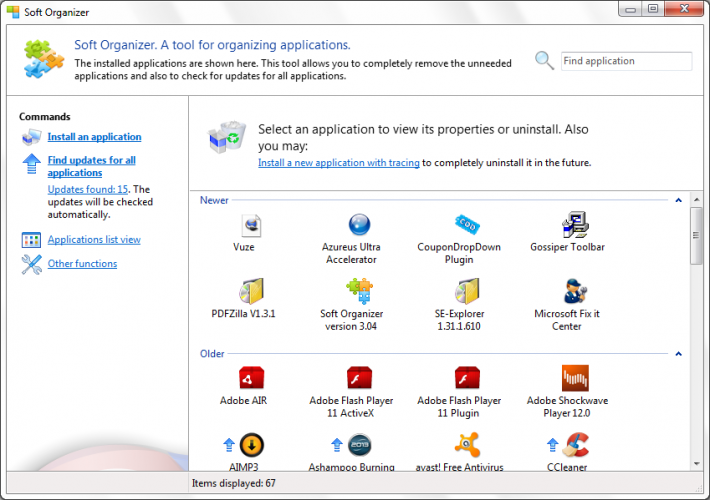The image size is (710, 500).
Task: Click the scrollbar down arrow
Action: click(x=696, y=464)
